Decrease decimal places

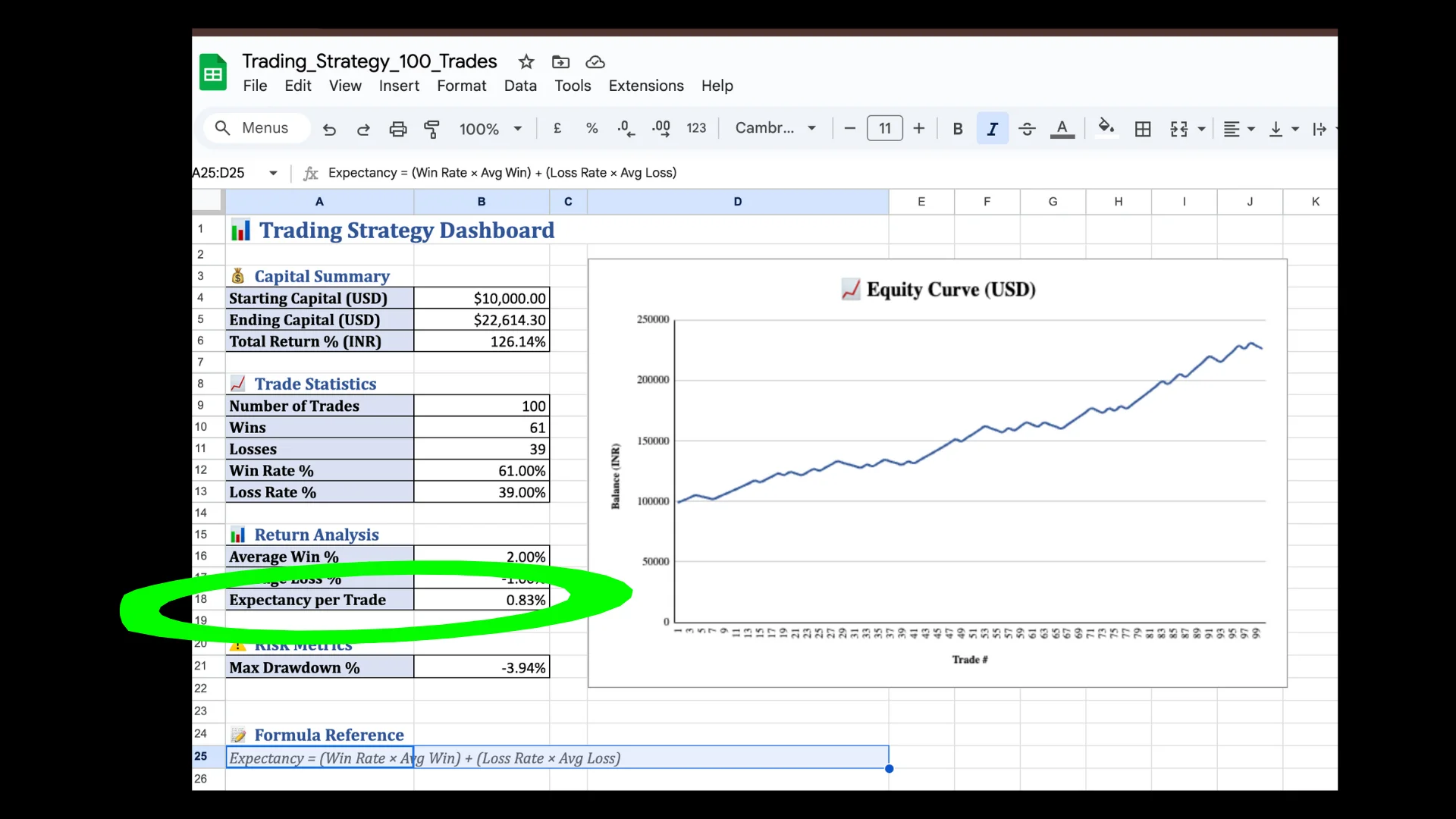(x=626, y=128)
